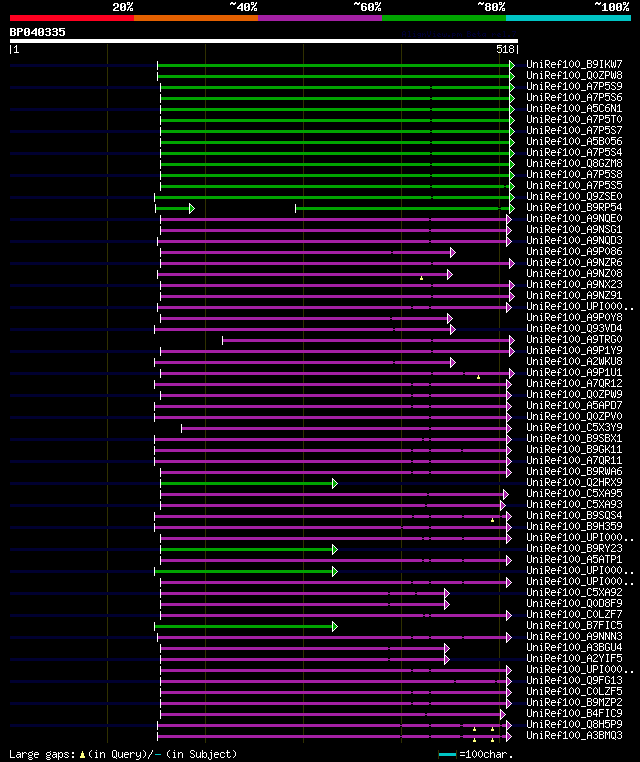
Task: Click the purple alignment bar for UniRef100_C5X3Y9
Action: point(346,429)
